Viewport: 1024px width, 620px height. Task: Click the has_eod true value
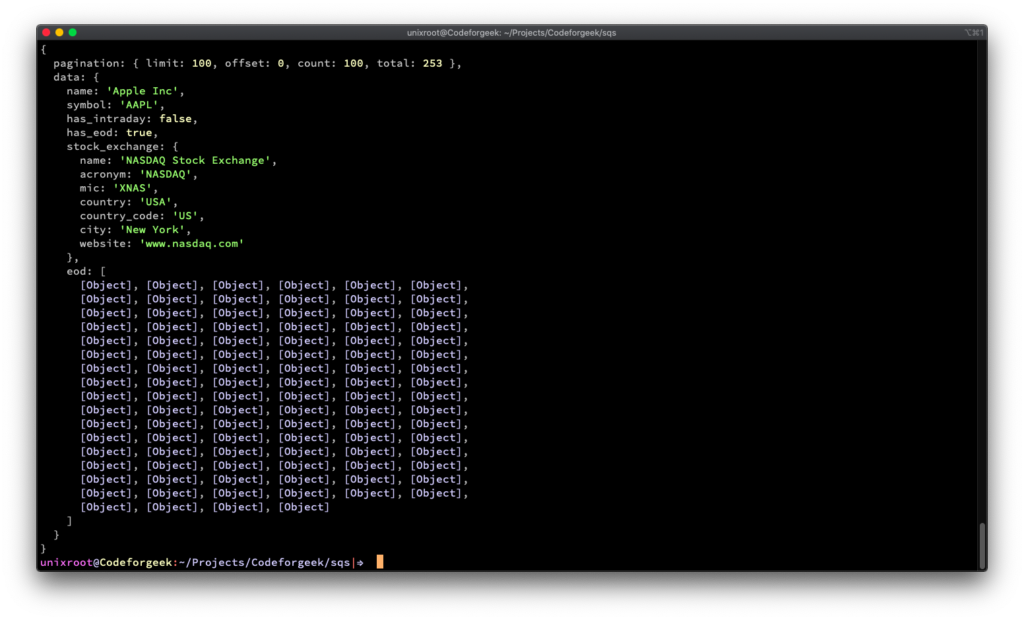pos(139,132)
